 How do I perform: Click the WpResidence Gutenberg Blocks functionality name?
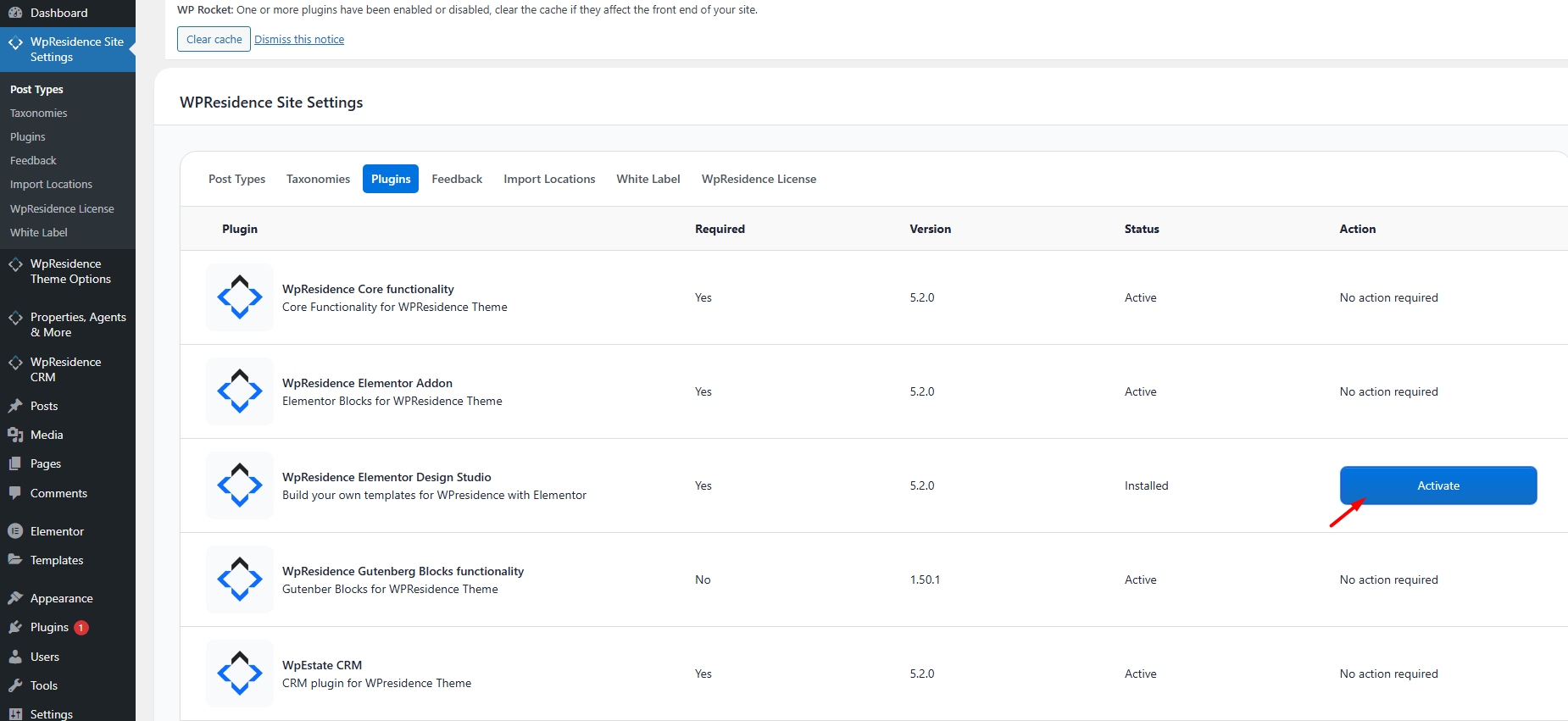tap(403, 571)
